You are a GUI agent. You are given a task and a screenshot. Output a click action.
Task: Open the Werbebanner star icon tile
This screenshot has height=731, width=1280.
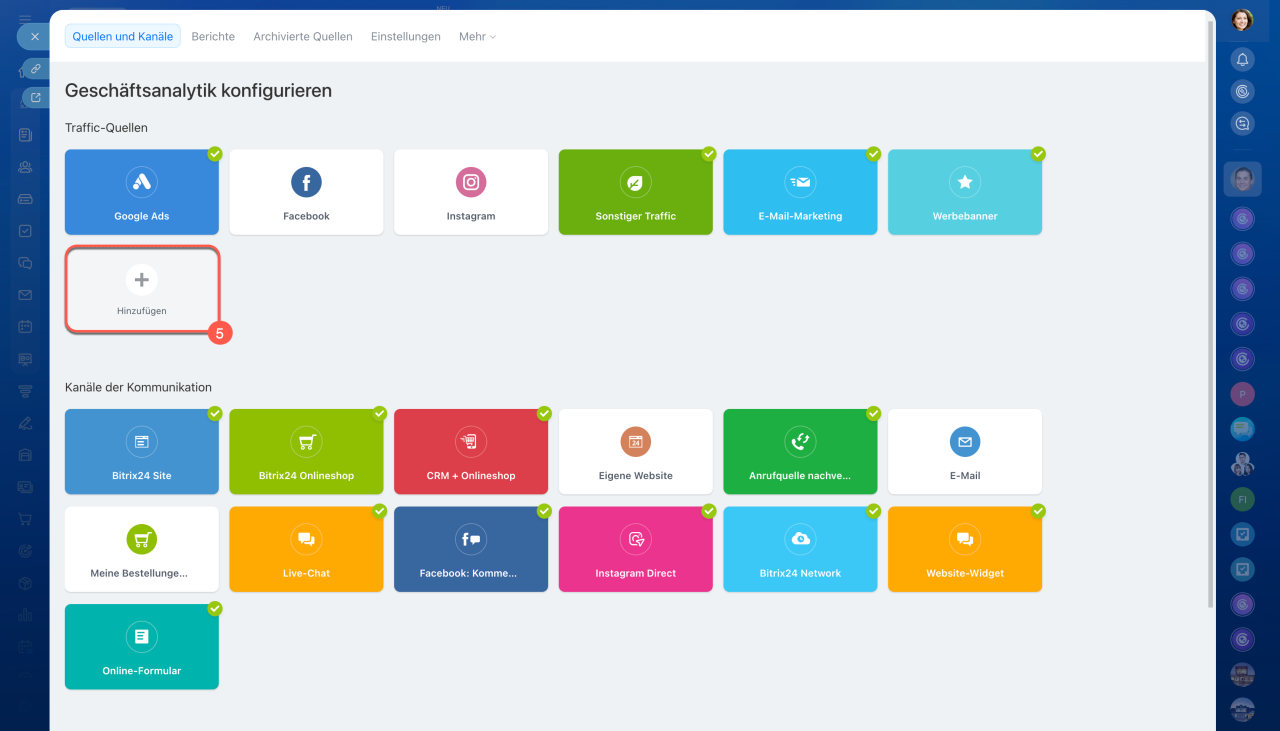[x=964, y=193]
